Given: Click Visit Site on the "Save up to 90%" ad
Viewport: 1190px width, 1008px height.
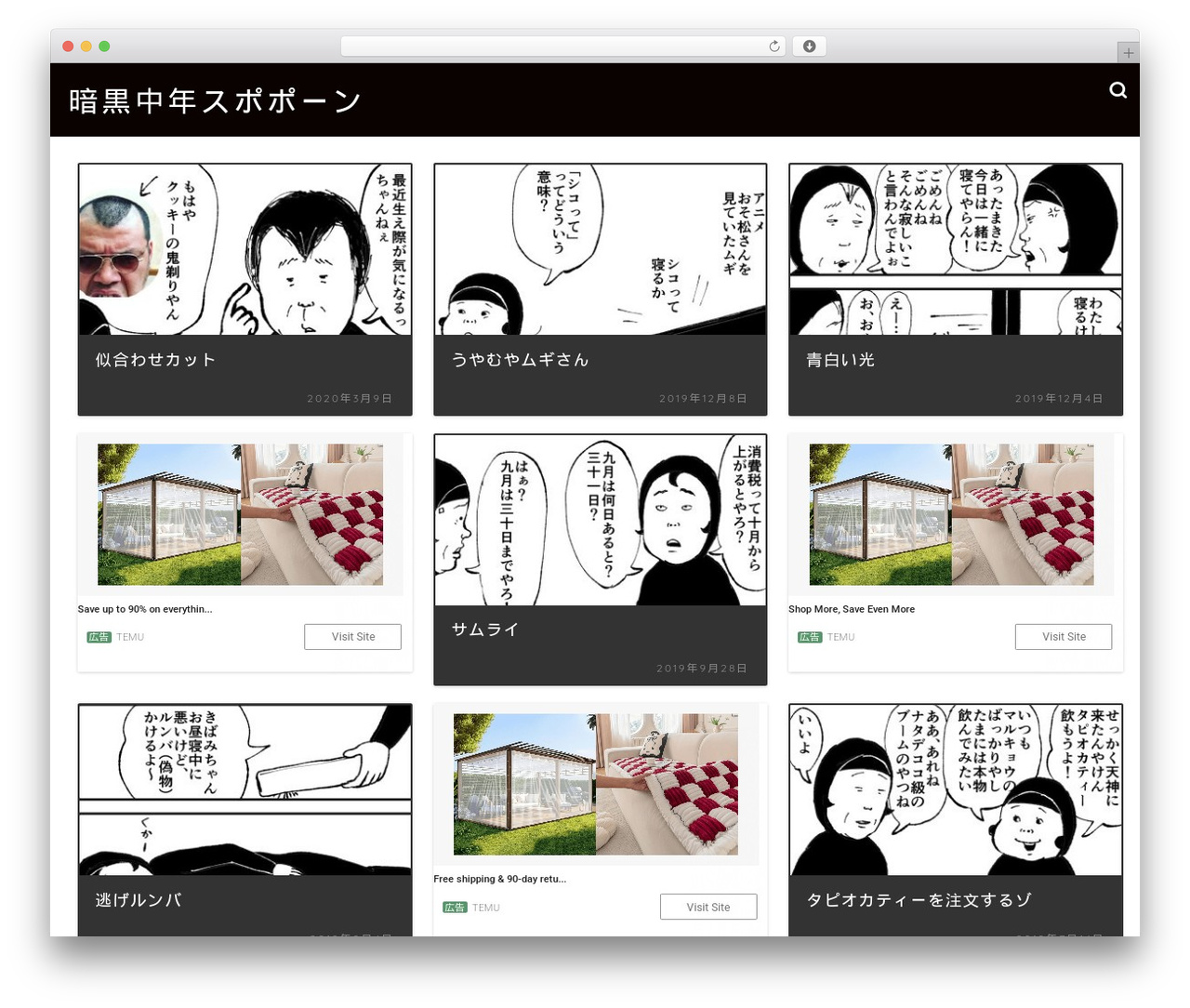Looking at the screenshot, I should [x=353, y=637].
